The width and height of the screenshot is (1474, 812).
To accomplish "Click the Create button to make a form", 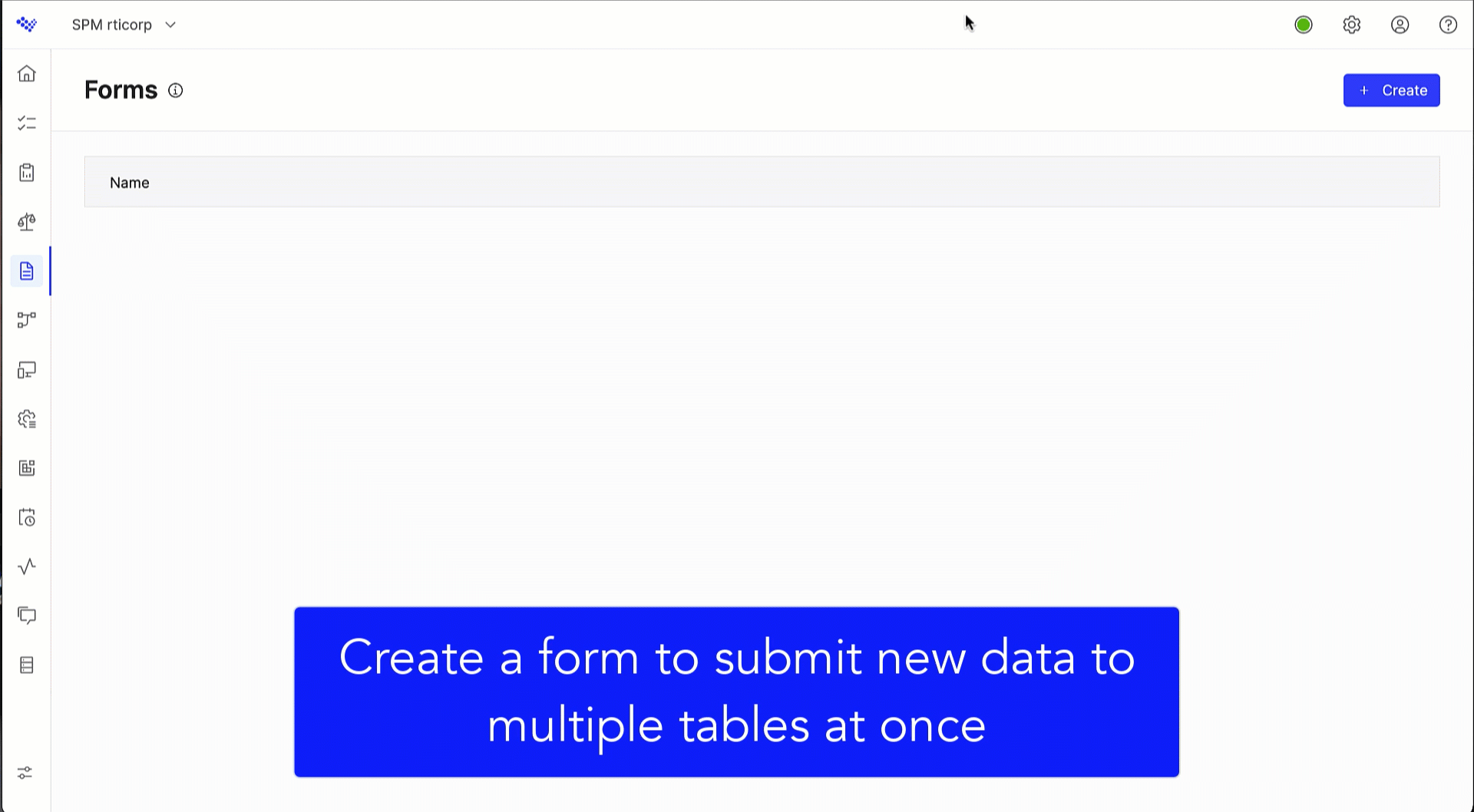I will pyautogui.click(x=1391, y=90).
